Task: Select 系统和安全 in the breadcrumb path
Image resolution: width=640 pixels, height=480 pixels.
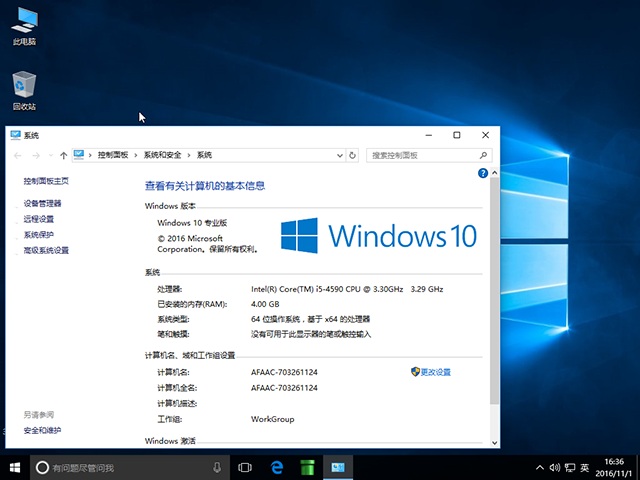Action: [162, 155]
